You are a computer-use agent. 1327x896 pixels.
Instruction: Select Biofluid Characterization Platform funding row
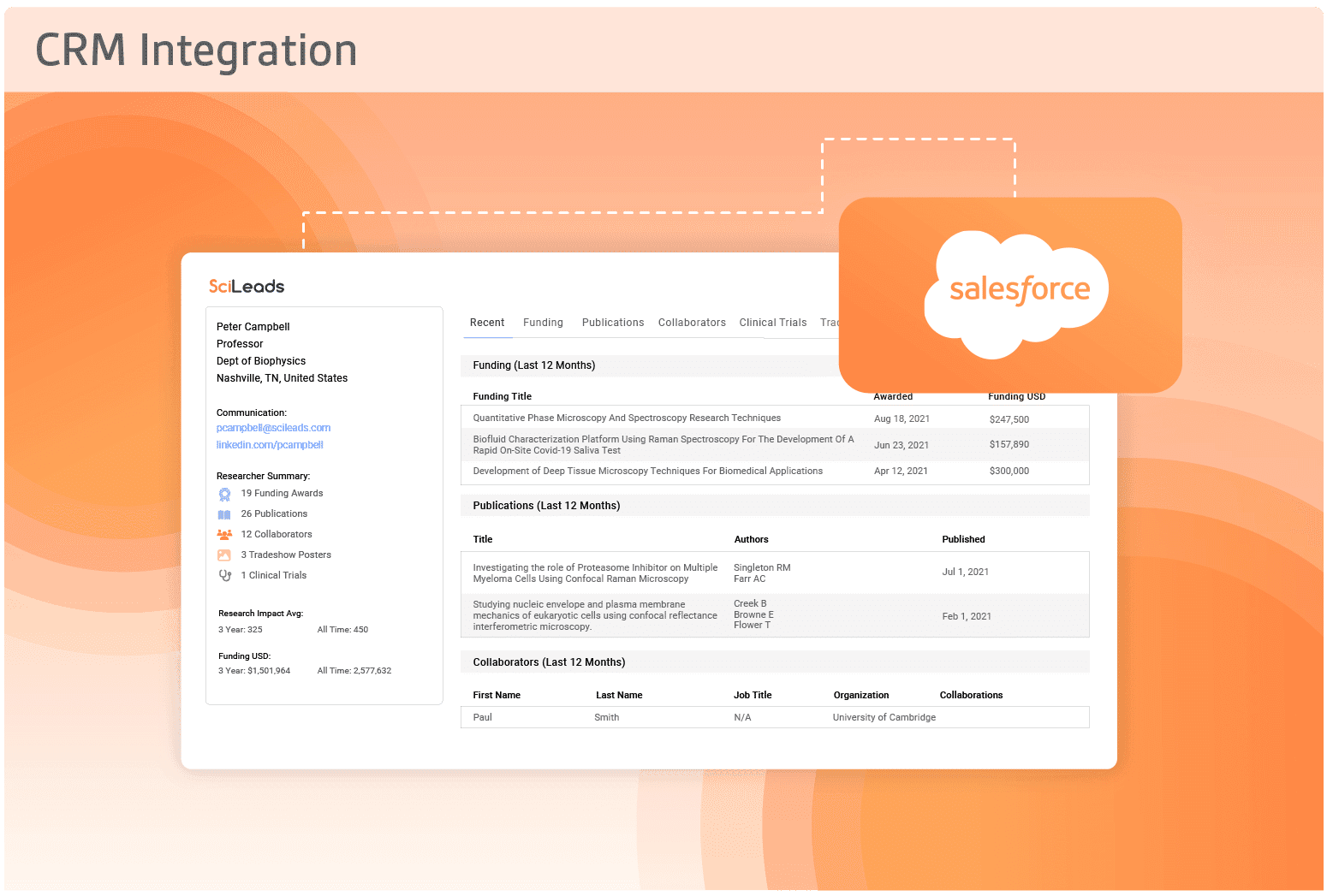click(x=775, y=445)
